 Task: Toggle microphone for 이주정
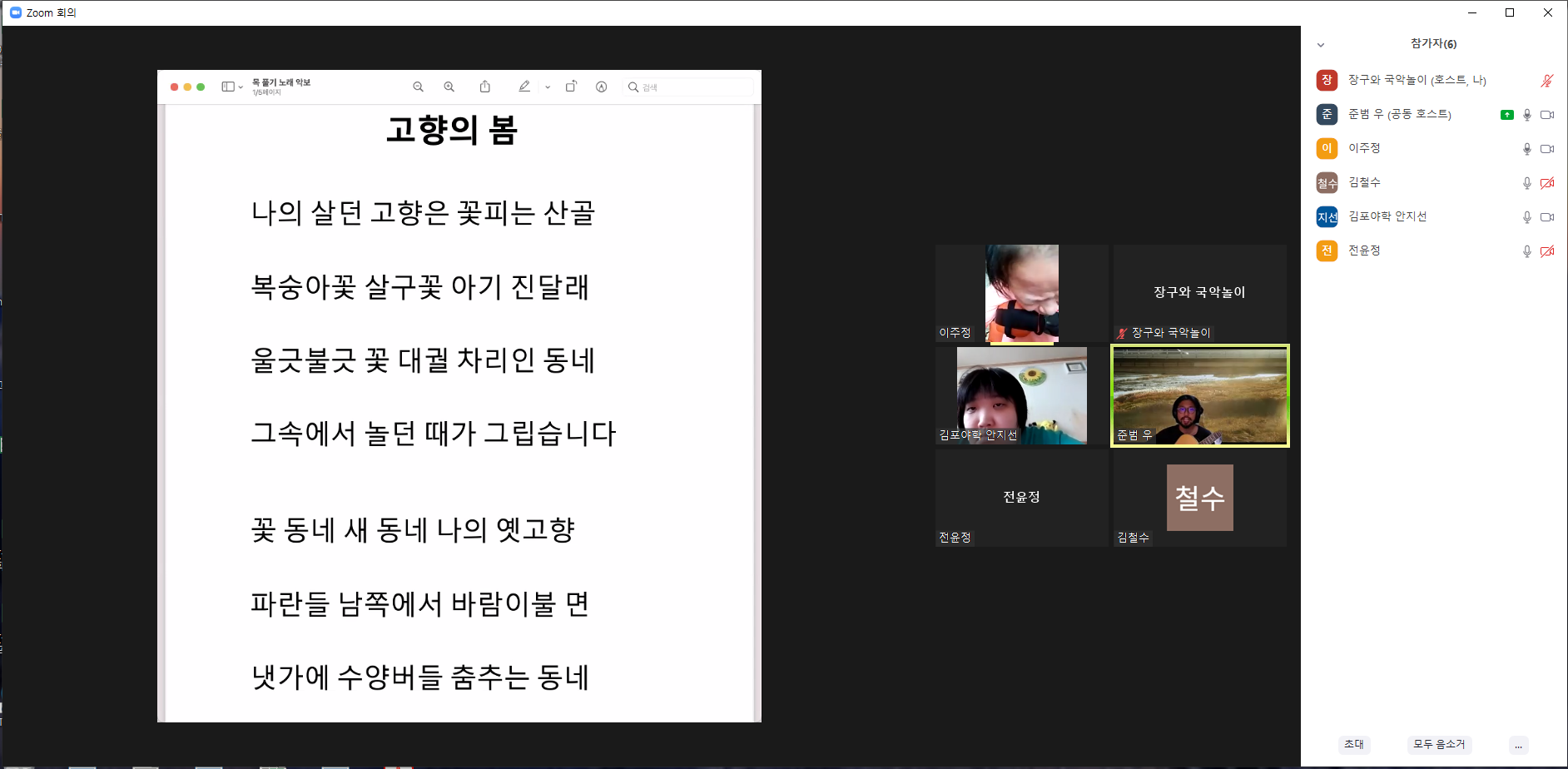1527,149
